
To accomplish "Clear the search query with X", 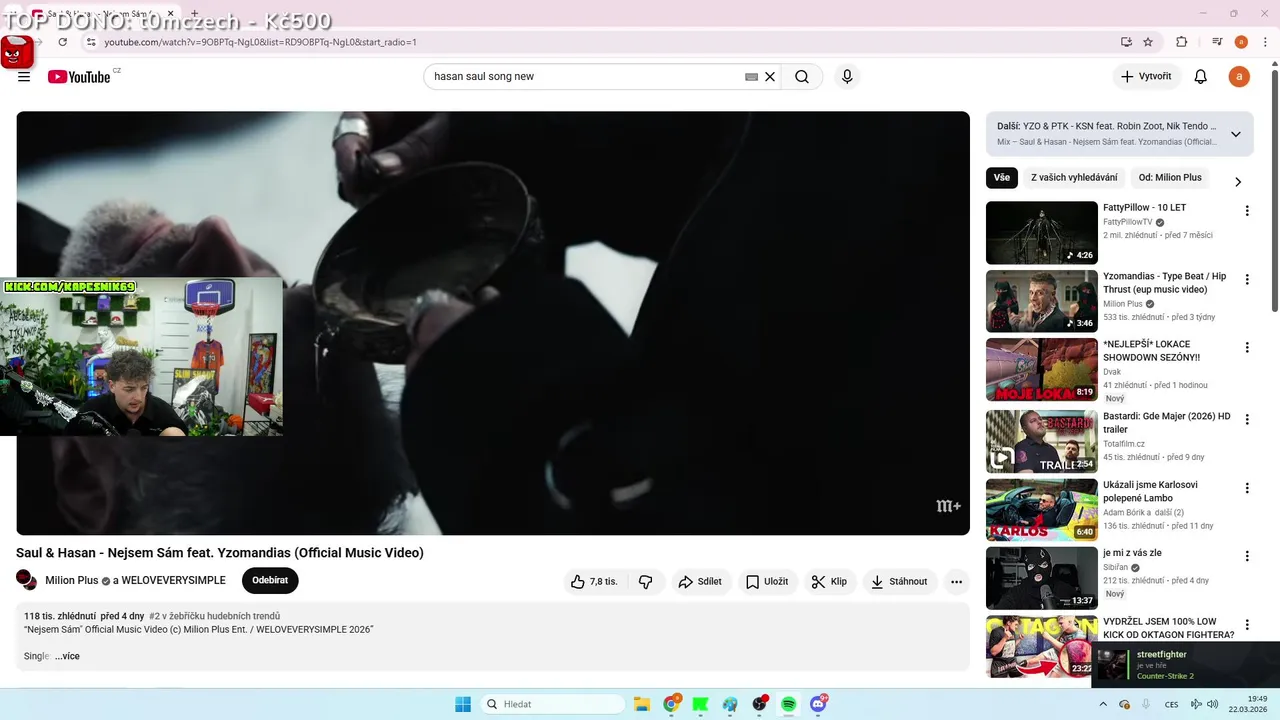I will [770, 77].
